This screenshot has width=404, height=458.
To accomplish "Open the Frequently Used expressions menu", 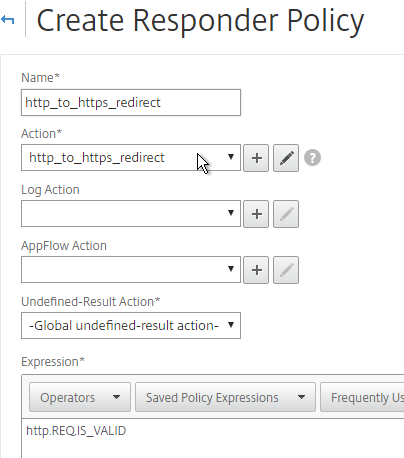I will point(362,397).
